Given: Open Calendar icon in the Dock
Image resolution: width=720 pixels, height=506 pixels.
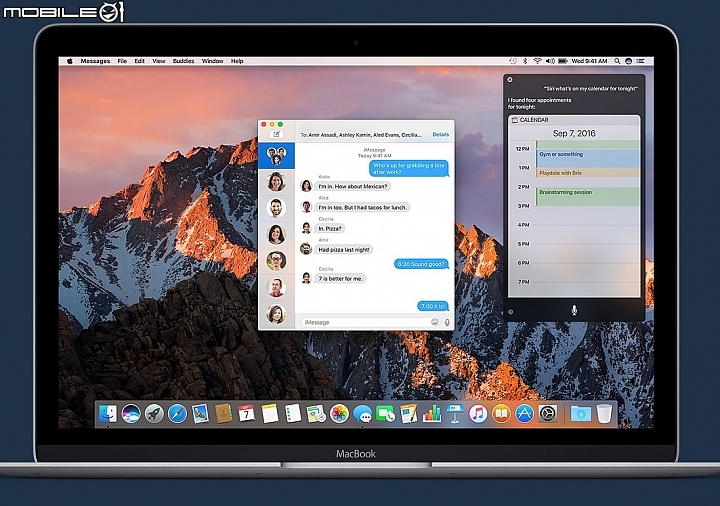Looking at the screenshot, I should [247, 414].
